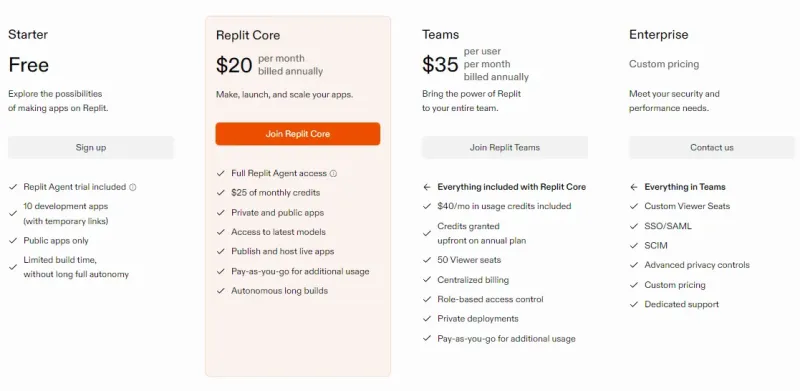
Task: Click the Replit Core plan heading
Action: pos(248,35)
